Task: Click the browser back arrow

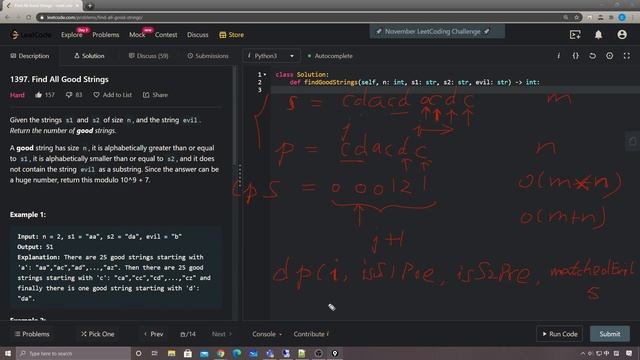Action: pos(7,17)
